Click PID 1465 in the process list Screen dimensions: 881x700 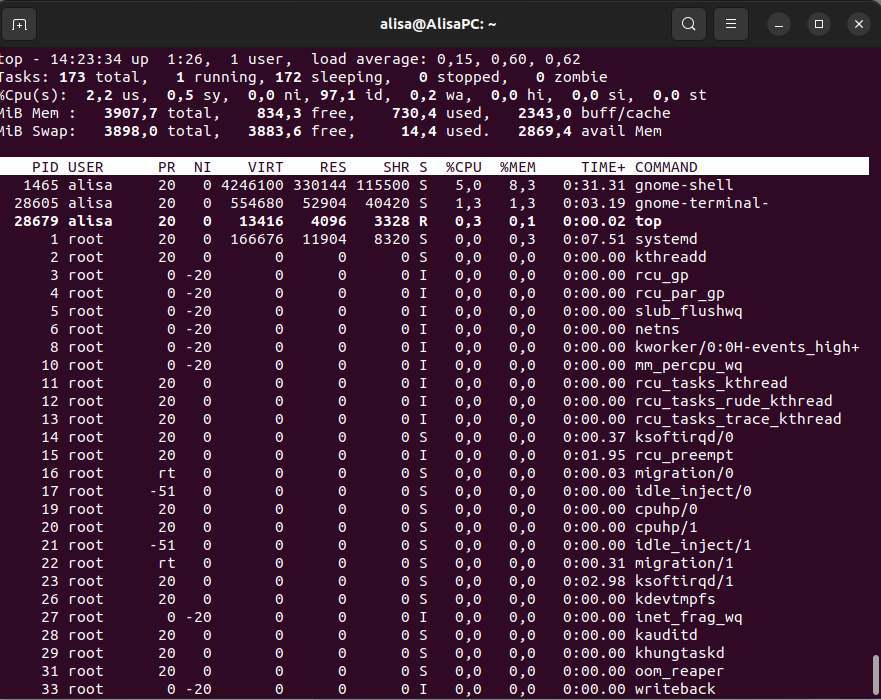(40, 185)
